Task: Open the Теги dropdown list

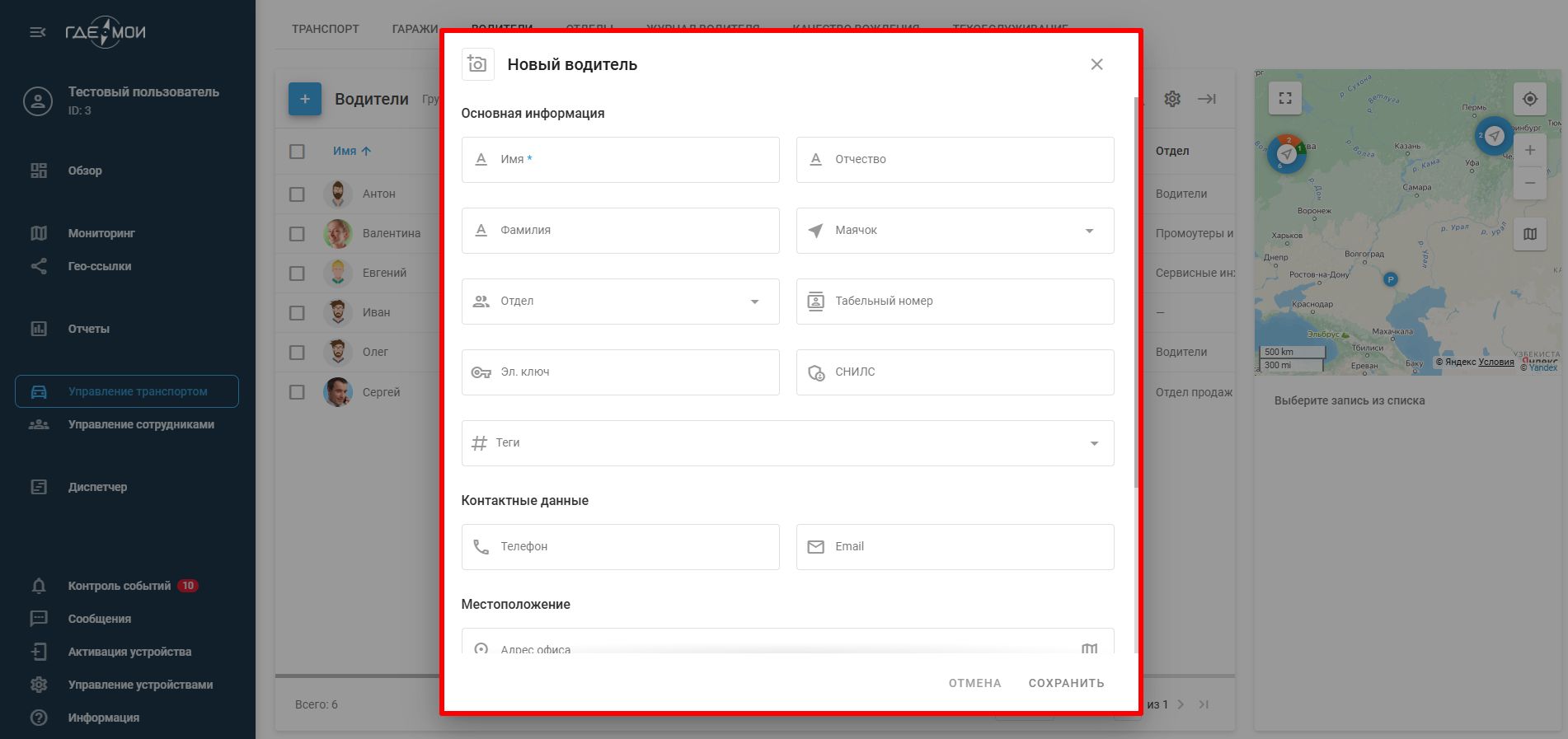Action: click(x=787, y=443)
